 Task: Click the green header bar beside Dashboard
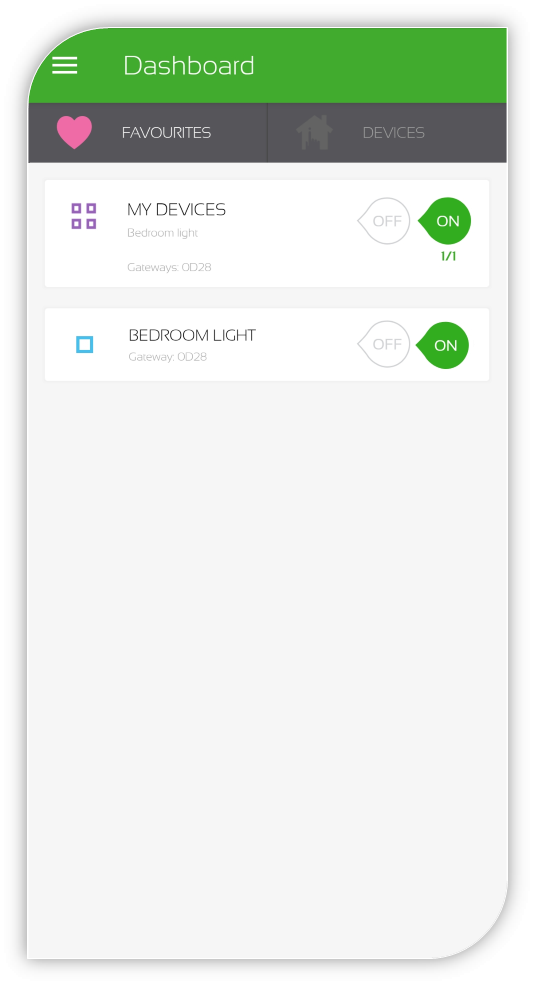377,65
